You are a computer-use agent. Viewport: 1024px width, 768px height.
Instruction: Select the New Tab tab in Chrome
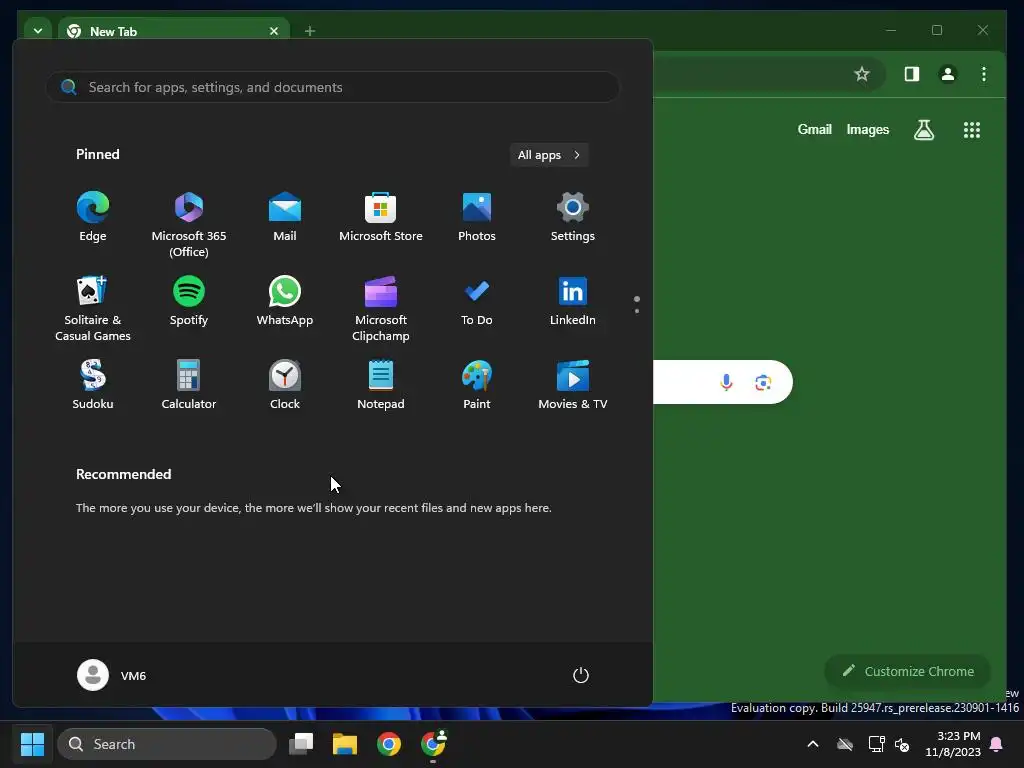(174, 31)
